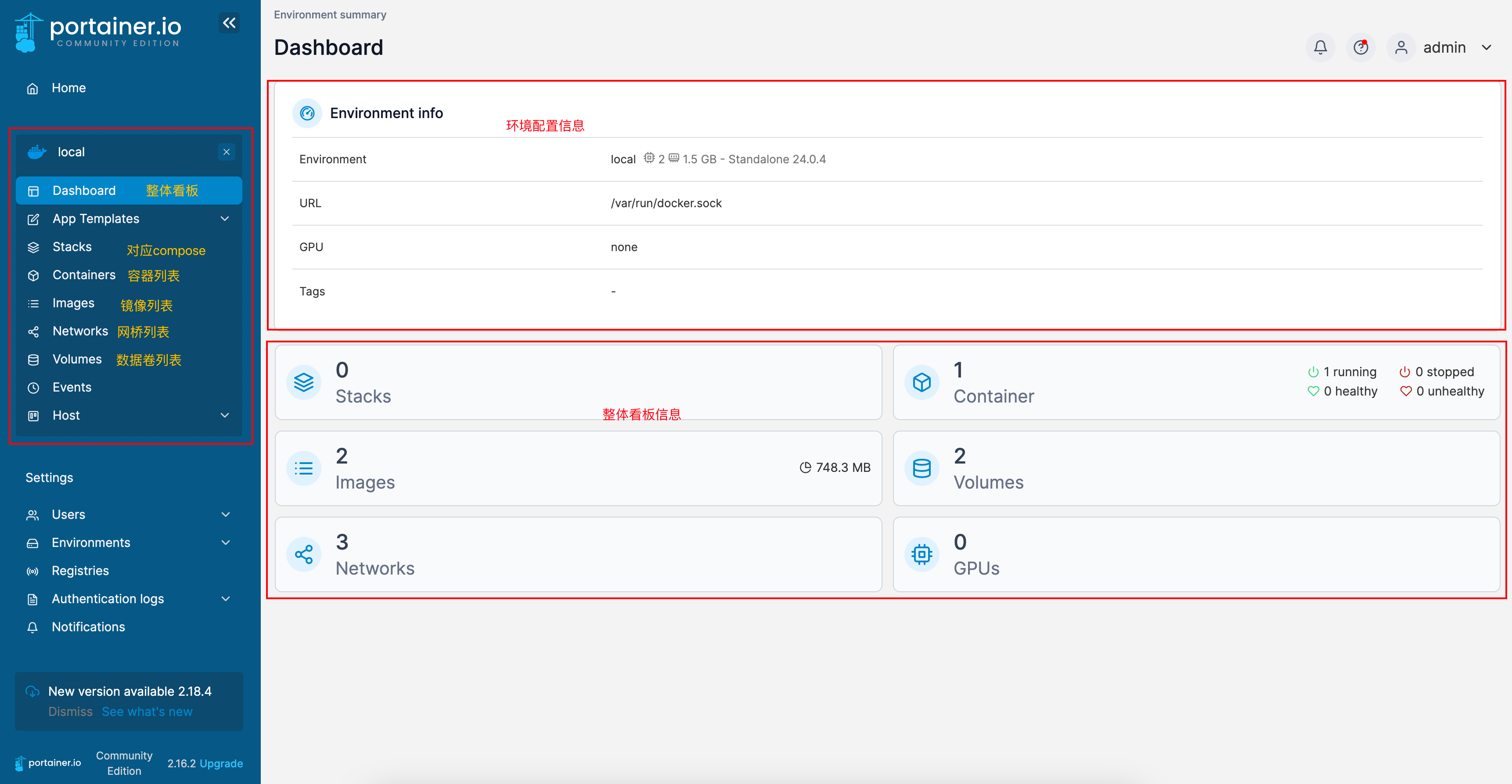Click the help question-mark icon

[1361, 47]
